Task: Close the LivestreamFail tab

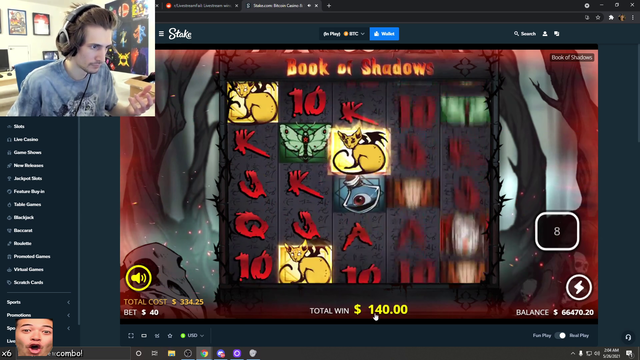Action: coord(236,6)
